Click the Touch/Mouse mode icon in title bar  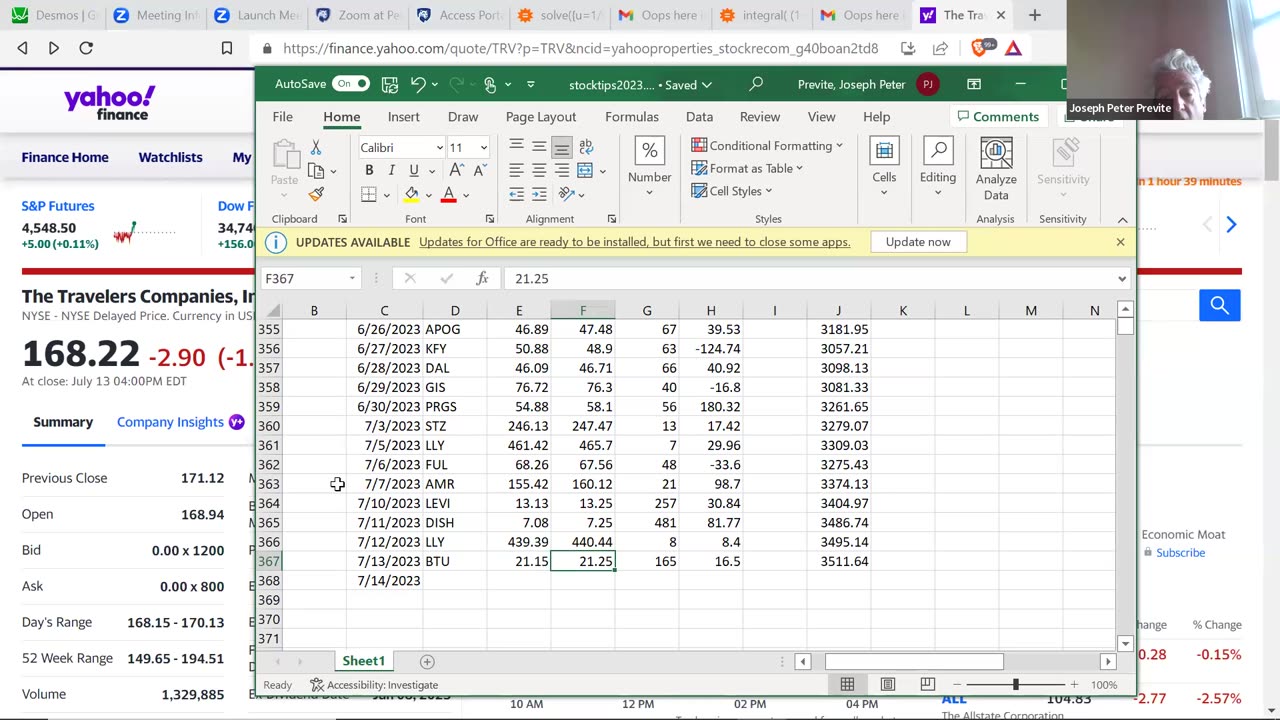(x=490, y=84)
